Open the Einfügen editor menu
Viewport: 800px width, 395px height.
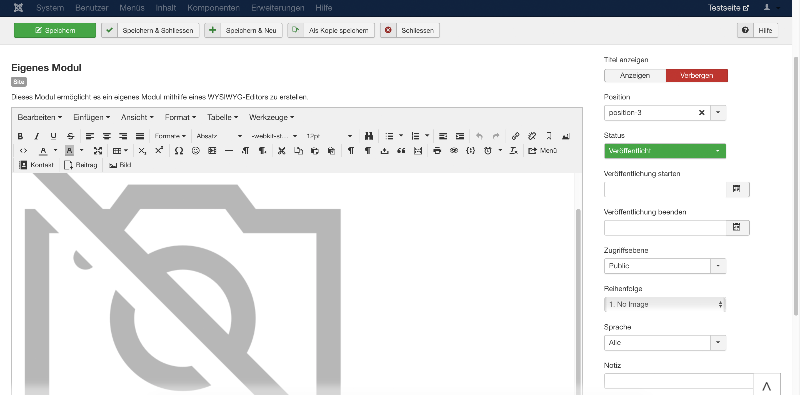(91, 117)
